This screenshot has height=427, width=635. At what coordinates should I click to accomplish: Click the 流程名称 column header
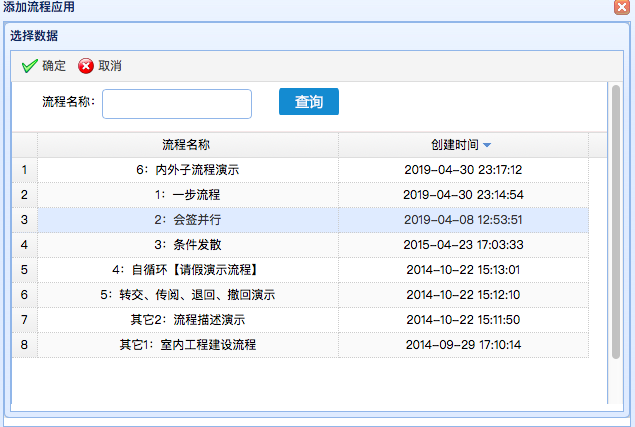pyautogui.click(x=188, y=145)
